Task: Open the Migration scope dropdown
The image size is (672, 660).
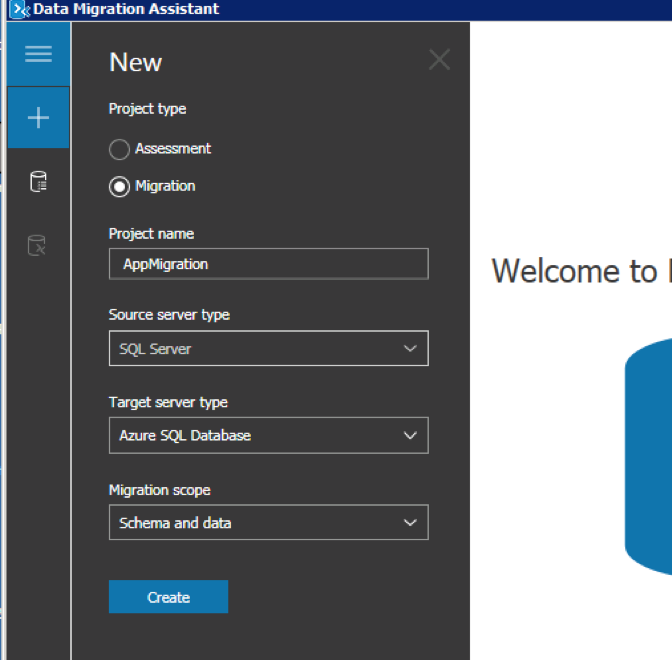Action: 269,522
